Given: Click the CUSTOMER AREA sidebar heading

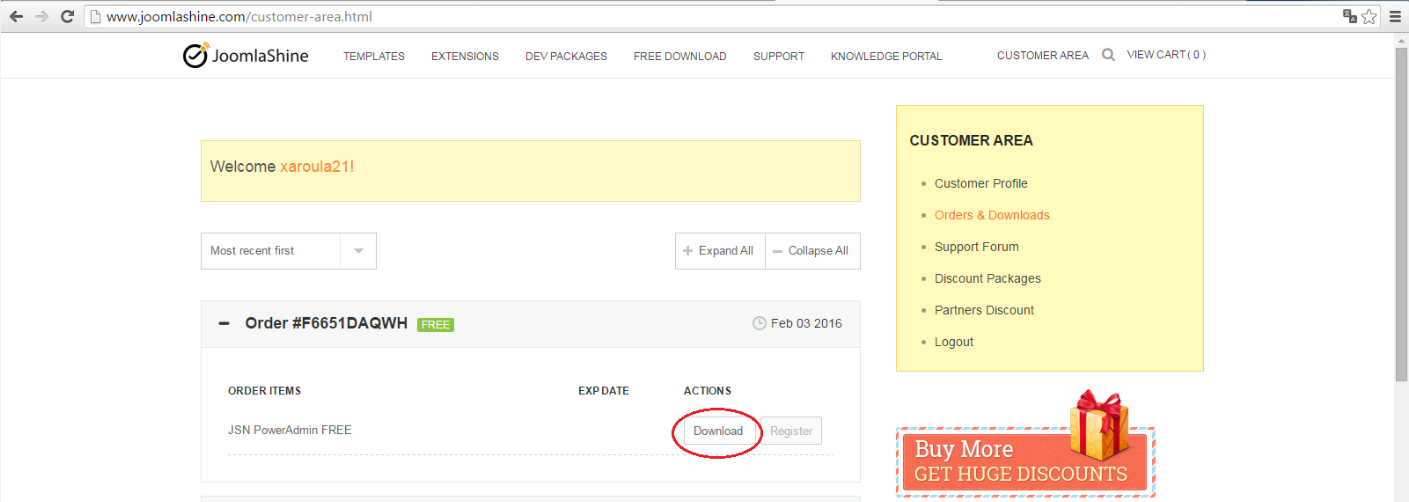Looking at the screenshot, I should pyautogui.click(x=971, y=141).
